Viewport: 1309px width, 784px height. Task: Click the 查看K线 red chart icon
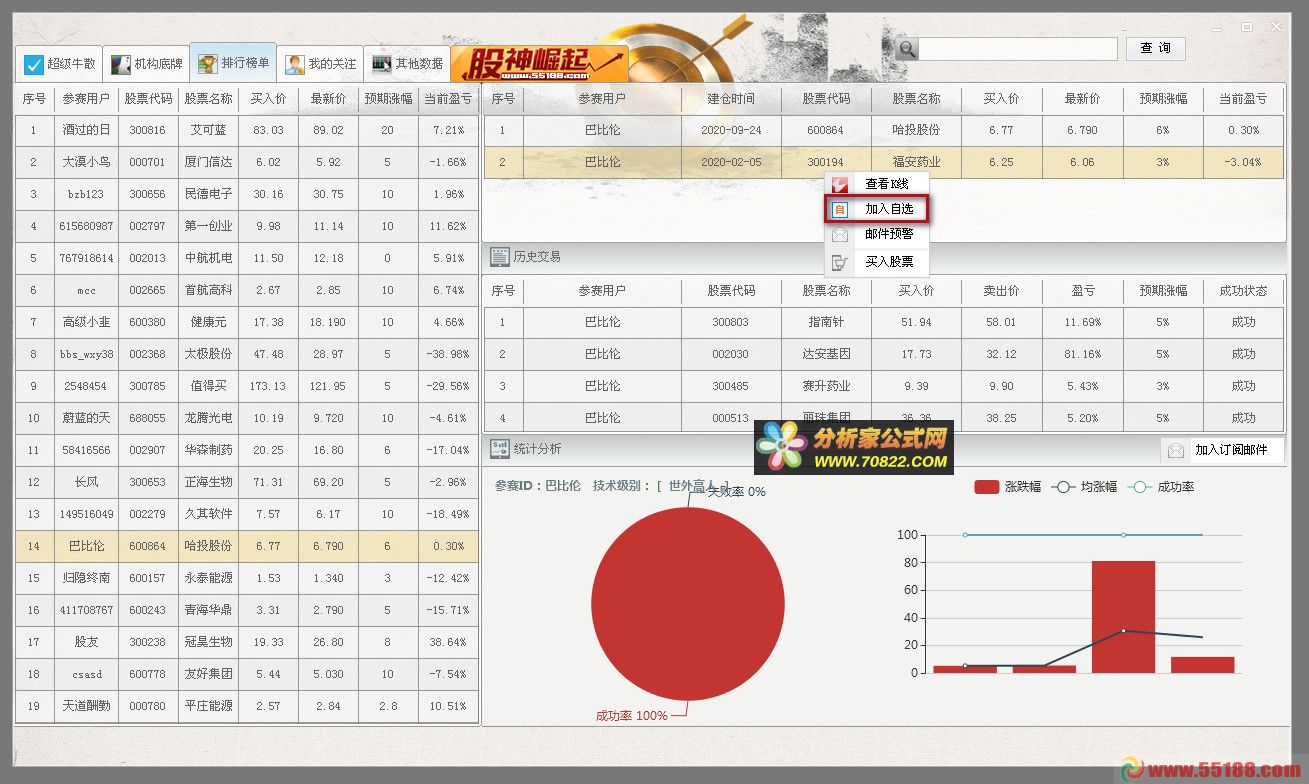coord(840,184)
